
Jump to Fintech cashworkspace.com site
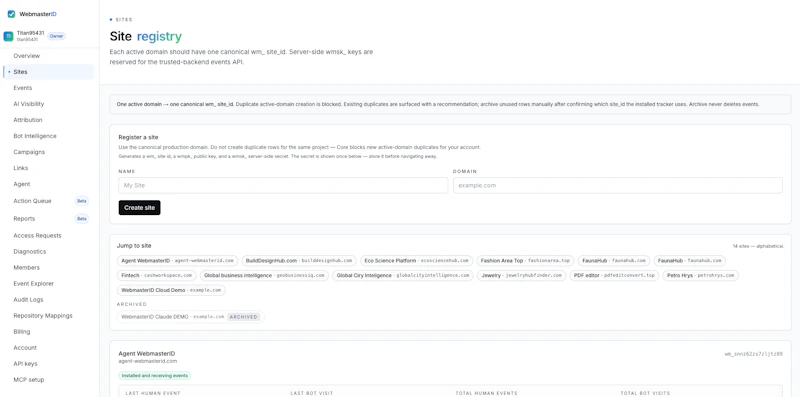[x=157, y=275]
